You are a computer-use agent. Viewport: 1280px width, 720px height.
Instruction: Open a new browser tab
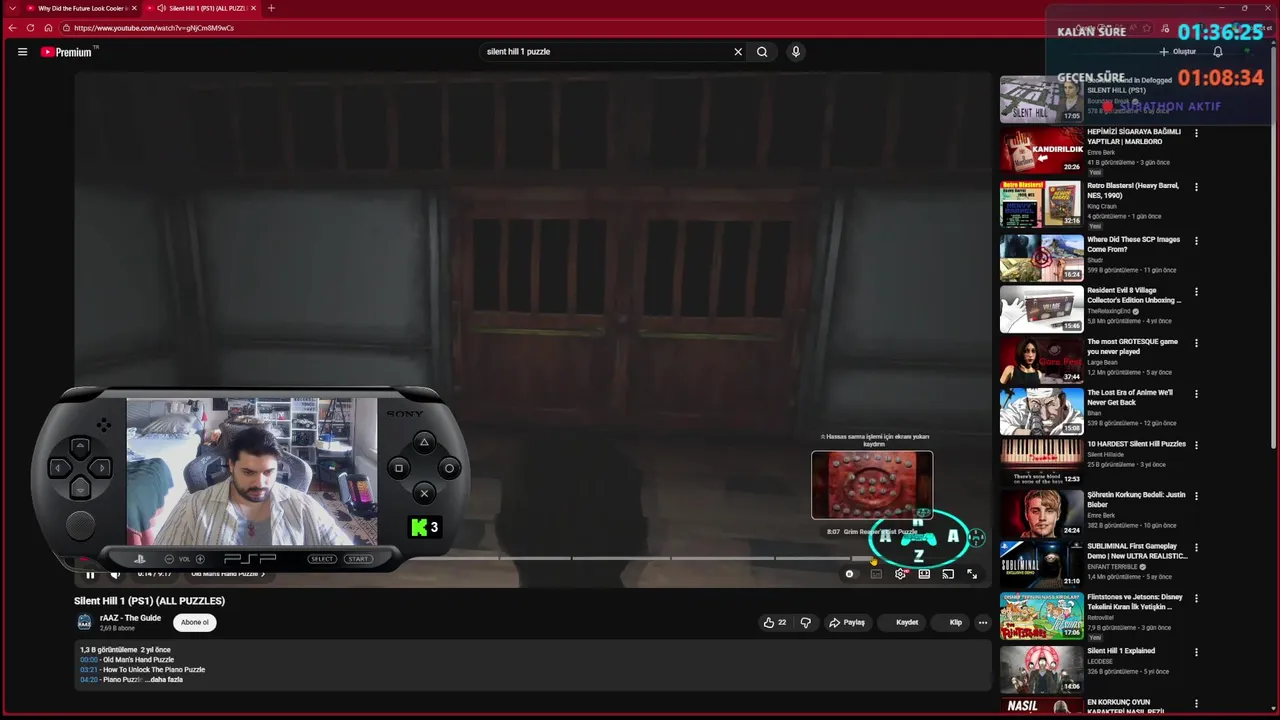coord(271,8)
